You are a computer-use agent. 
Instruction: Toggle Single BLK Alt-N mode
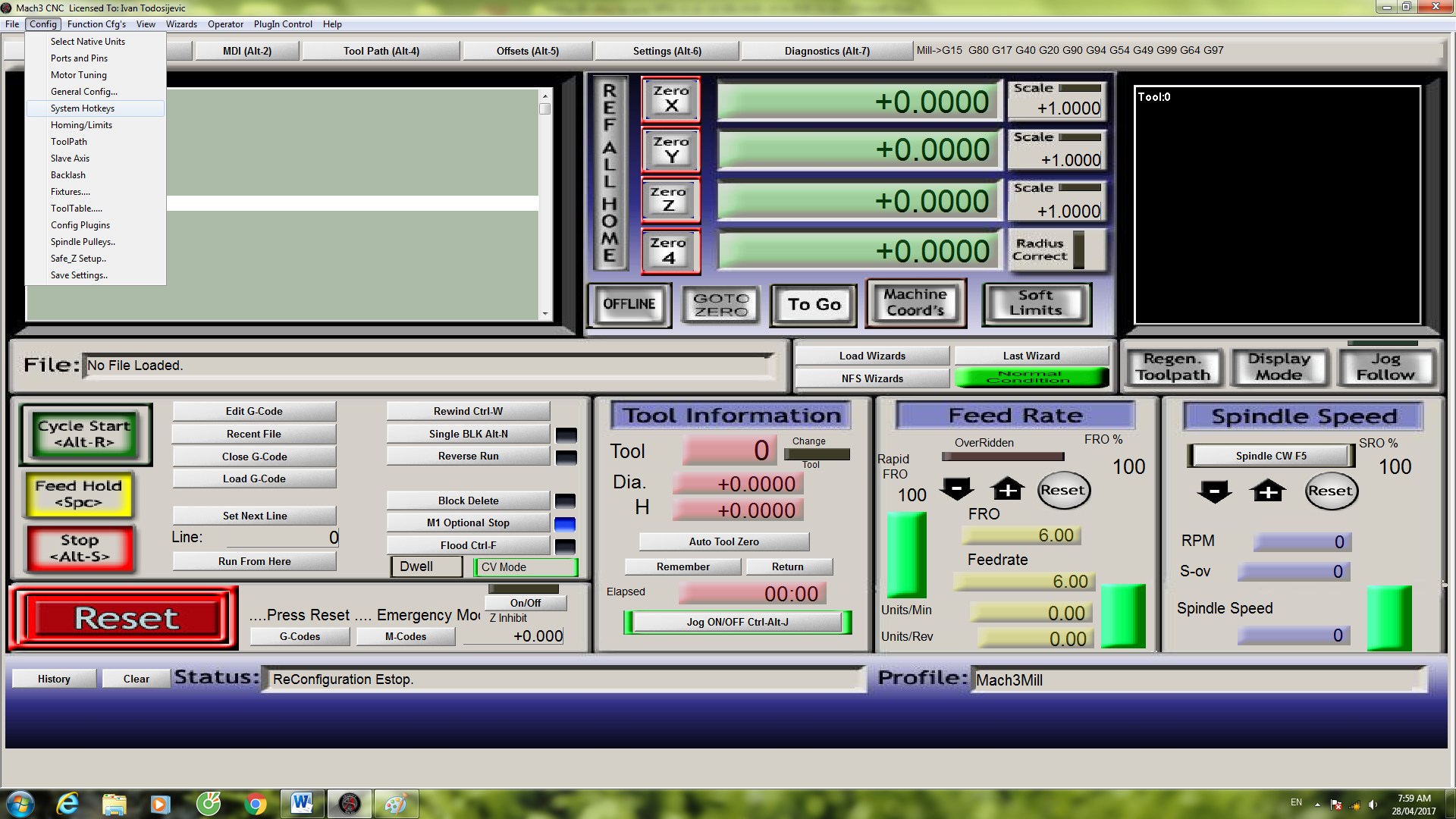pos(468,434)
